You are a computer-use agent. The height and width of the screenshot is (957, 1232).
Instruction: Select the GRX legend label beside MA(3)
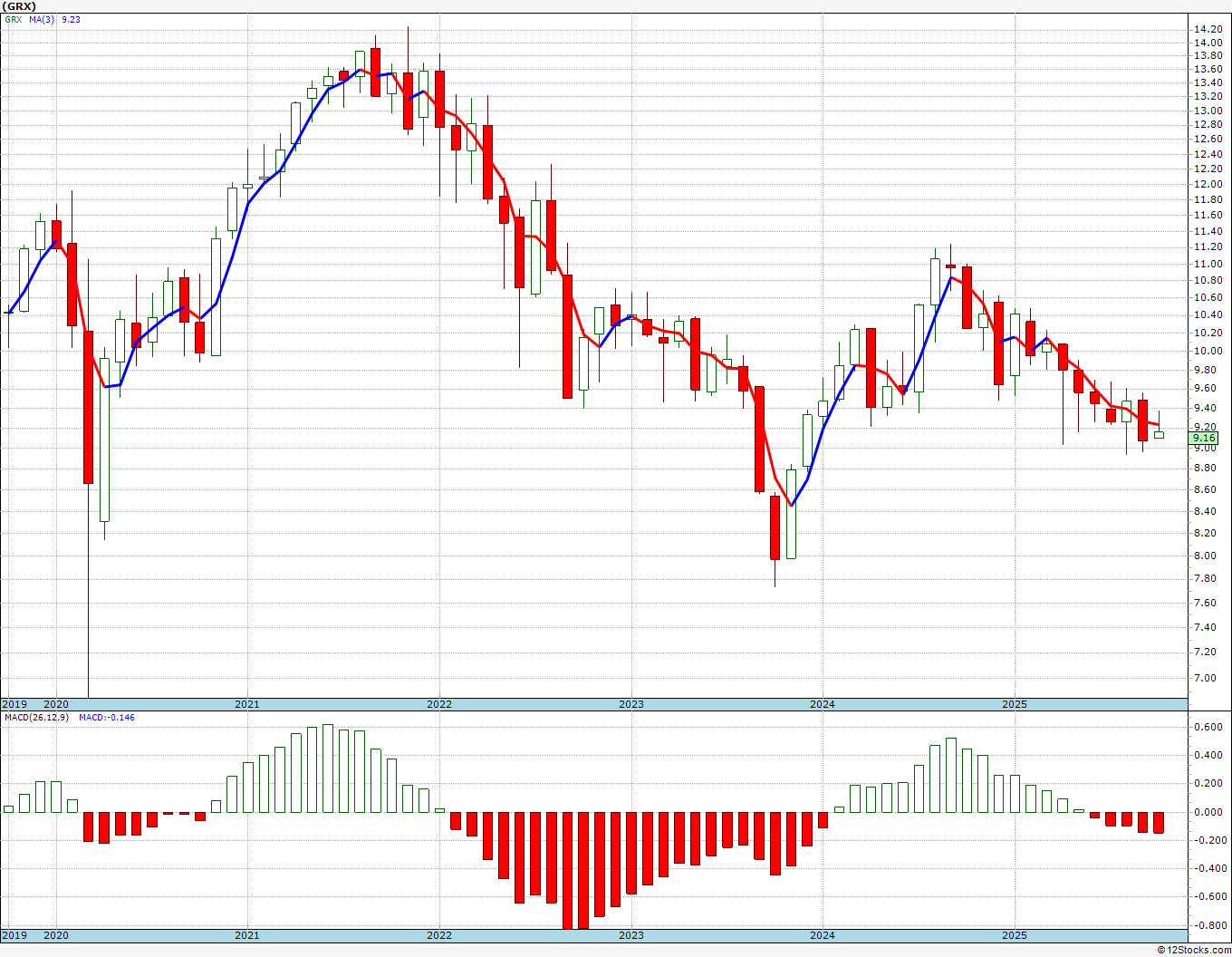point(13,19)
